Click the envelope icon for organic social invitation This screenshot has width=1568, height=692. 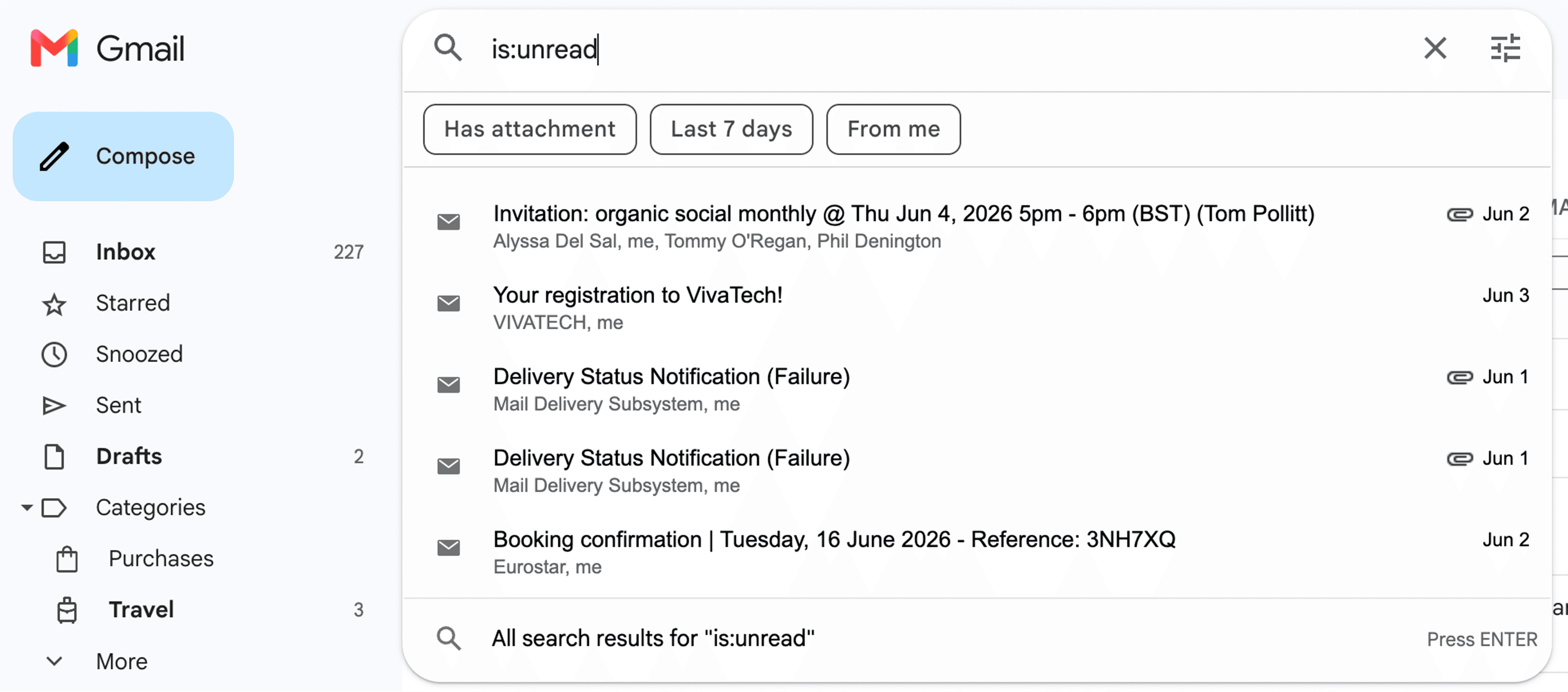coord(449,222)
